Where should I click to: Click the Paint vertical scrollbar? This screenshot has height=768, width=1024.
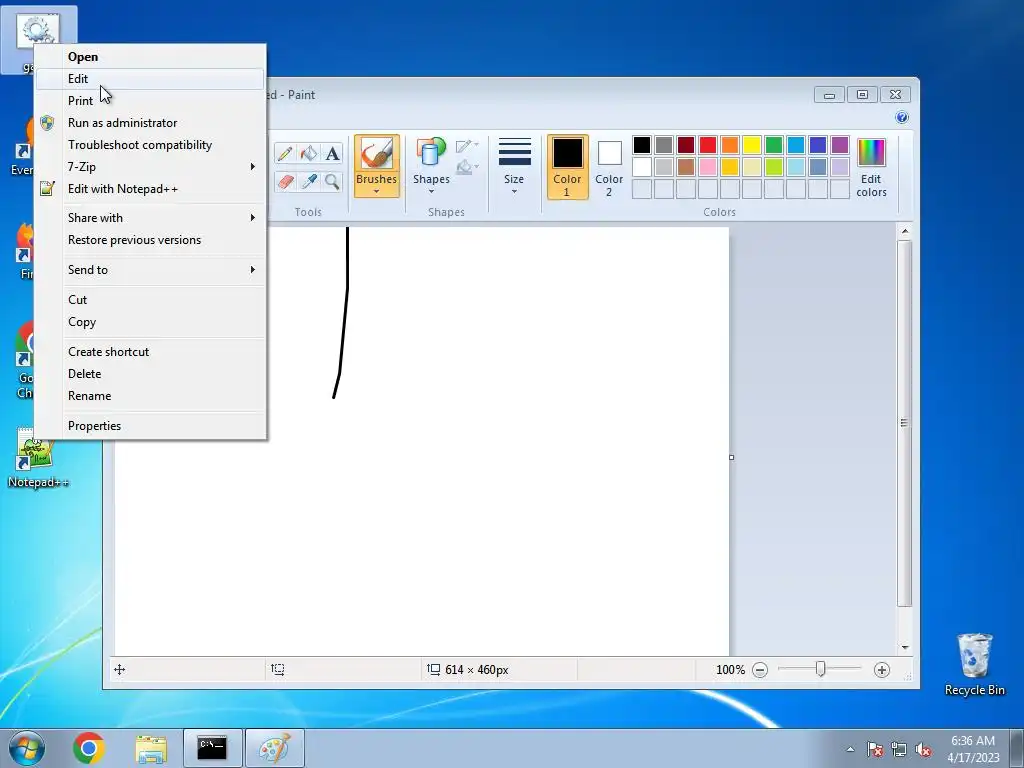(x=904, y=424)
